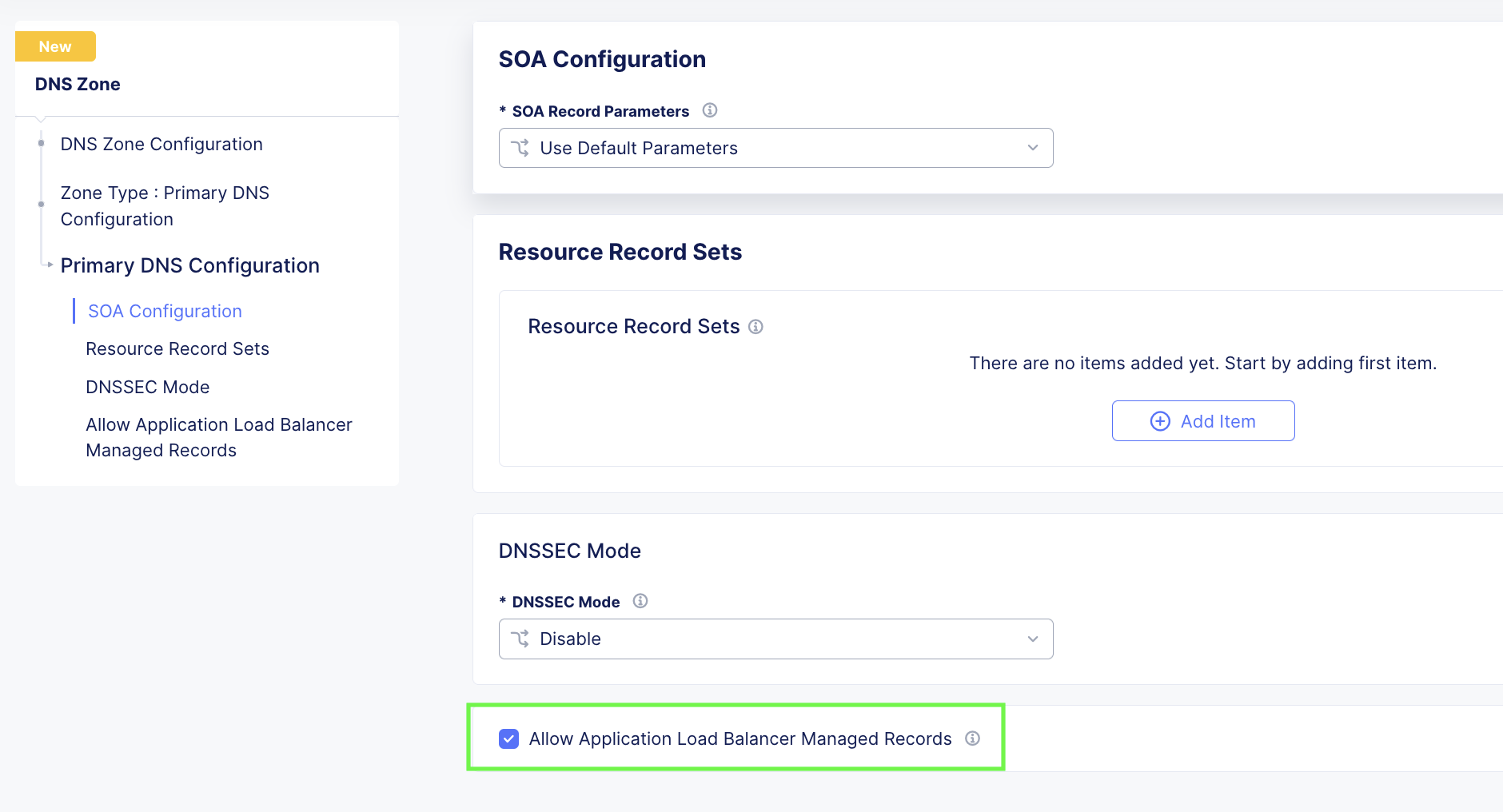Select Disable value in DNSSEC Mode box
The height and width of the screenshot is (812, 1503).
(775, 639)
